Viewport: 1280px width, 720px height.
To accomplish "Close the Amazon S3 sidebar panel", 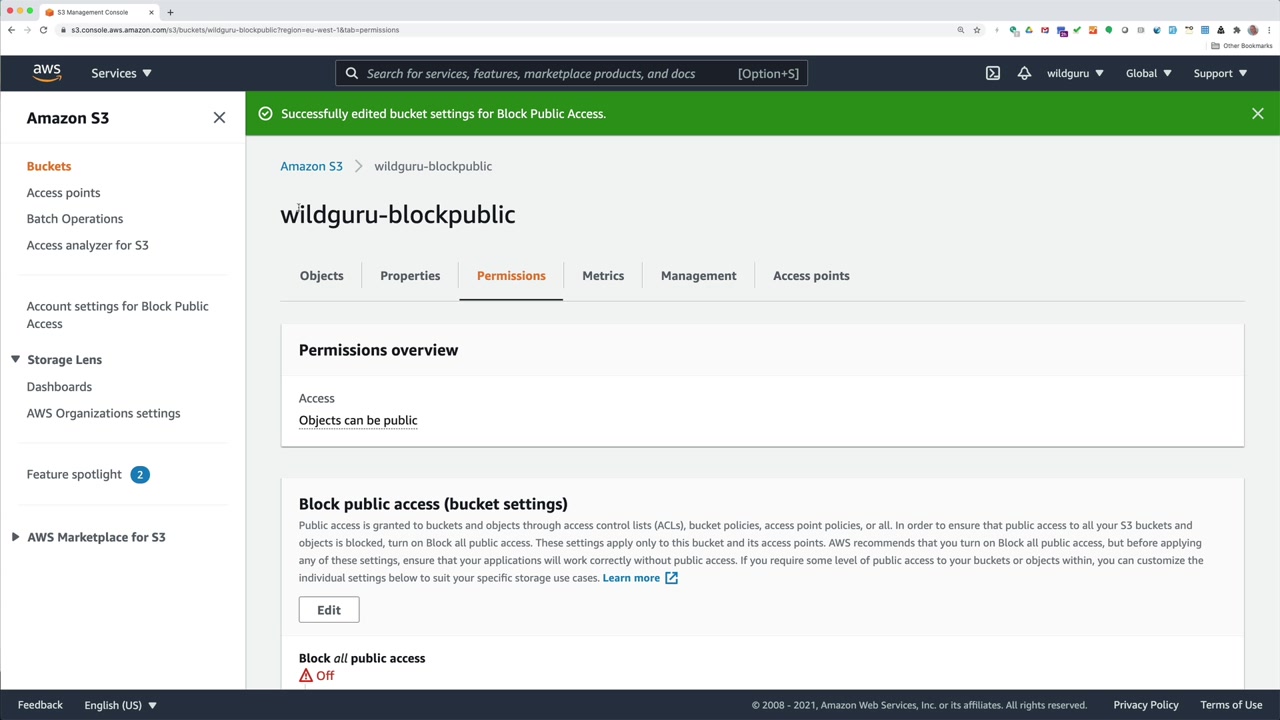I will click(x=219, y=118).
